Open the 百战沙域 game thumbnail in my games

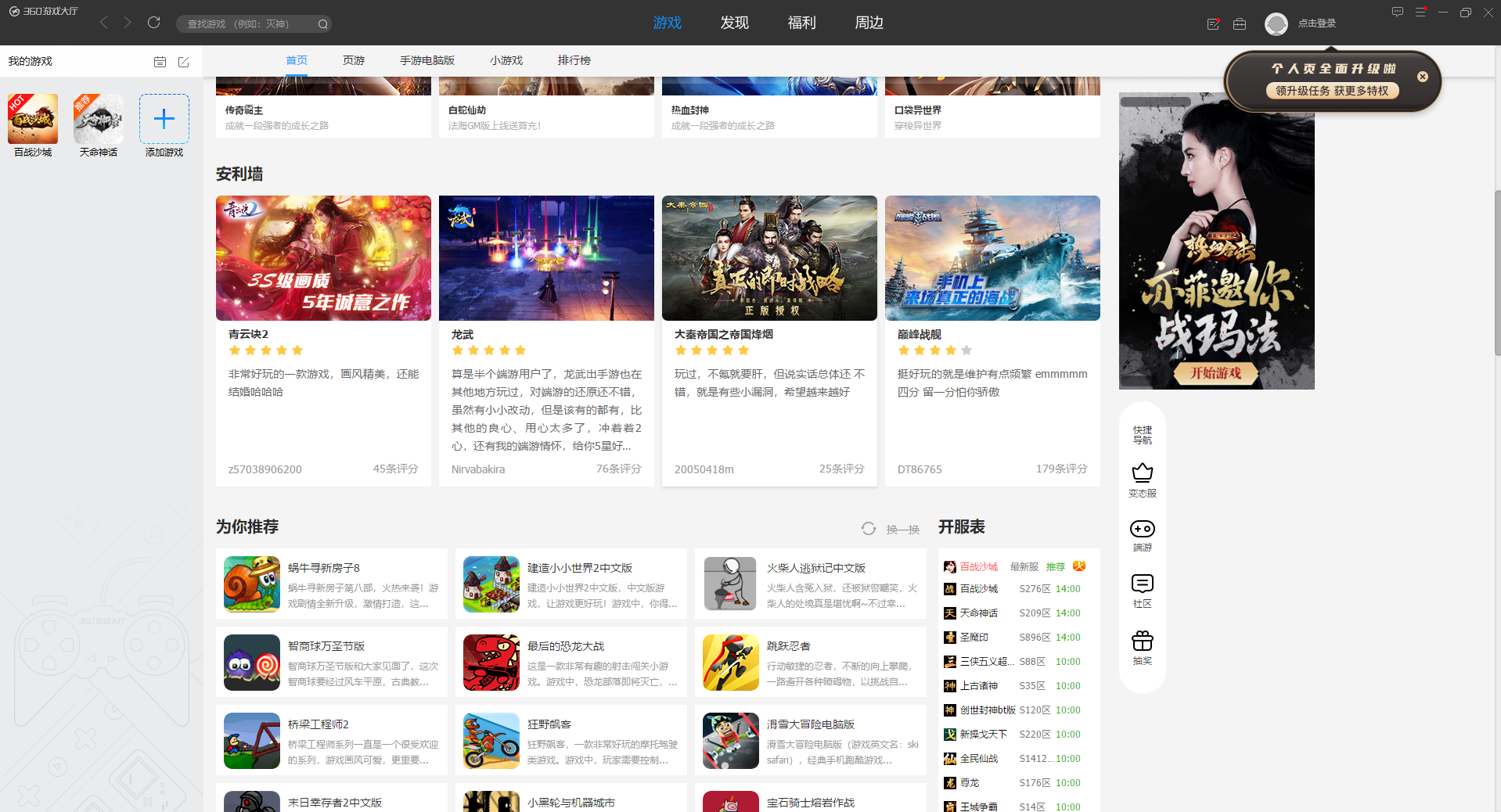32,119
